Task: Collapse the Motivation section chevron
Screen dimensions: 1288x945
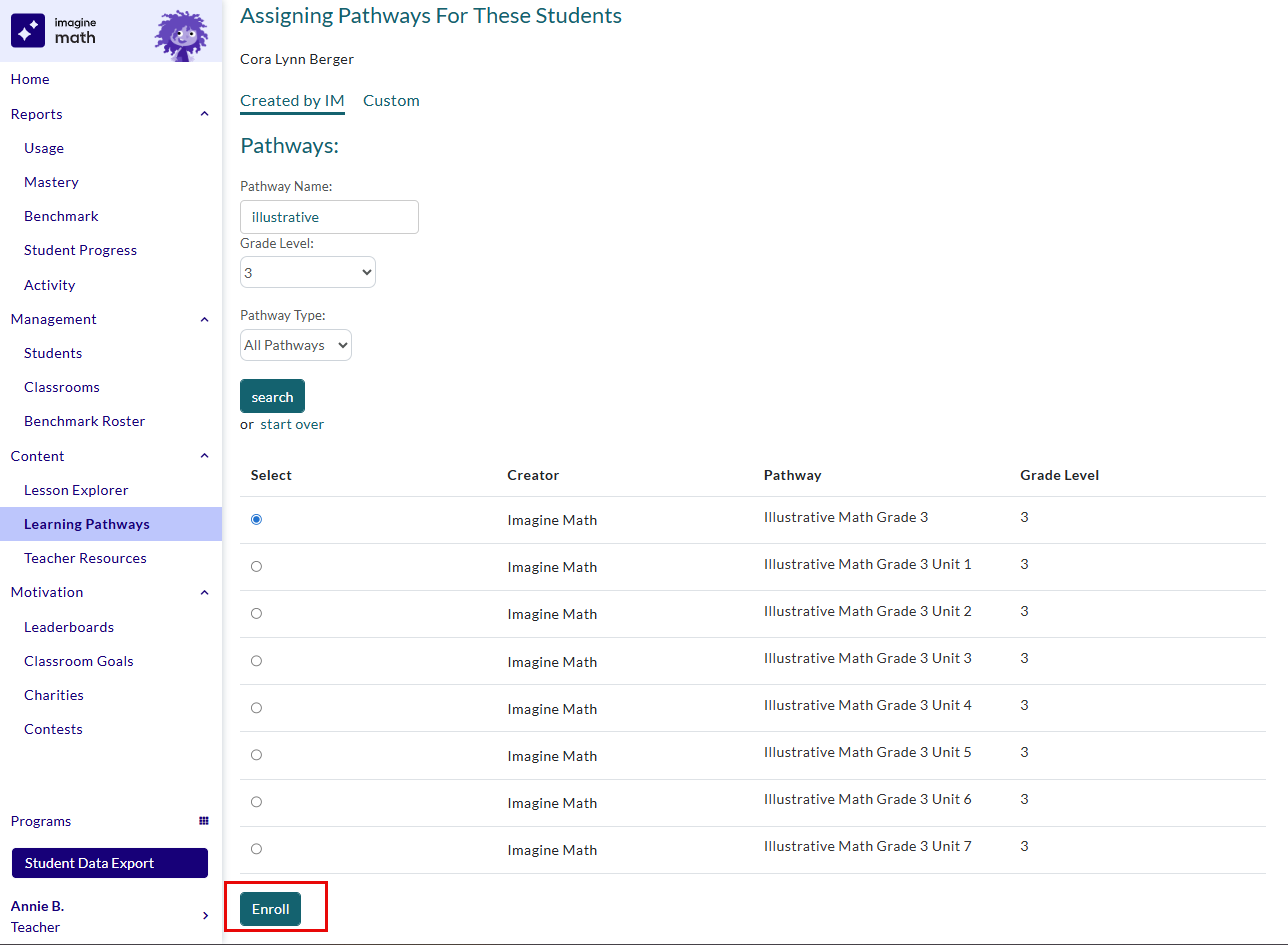Action: click(204, 593)
